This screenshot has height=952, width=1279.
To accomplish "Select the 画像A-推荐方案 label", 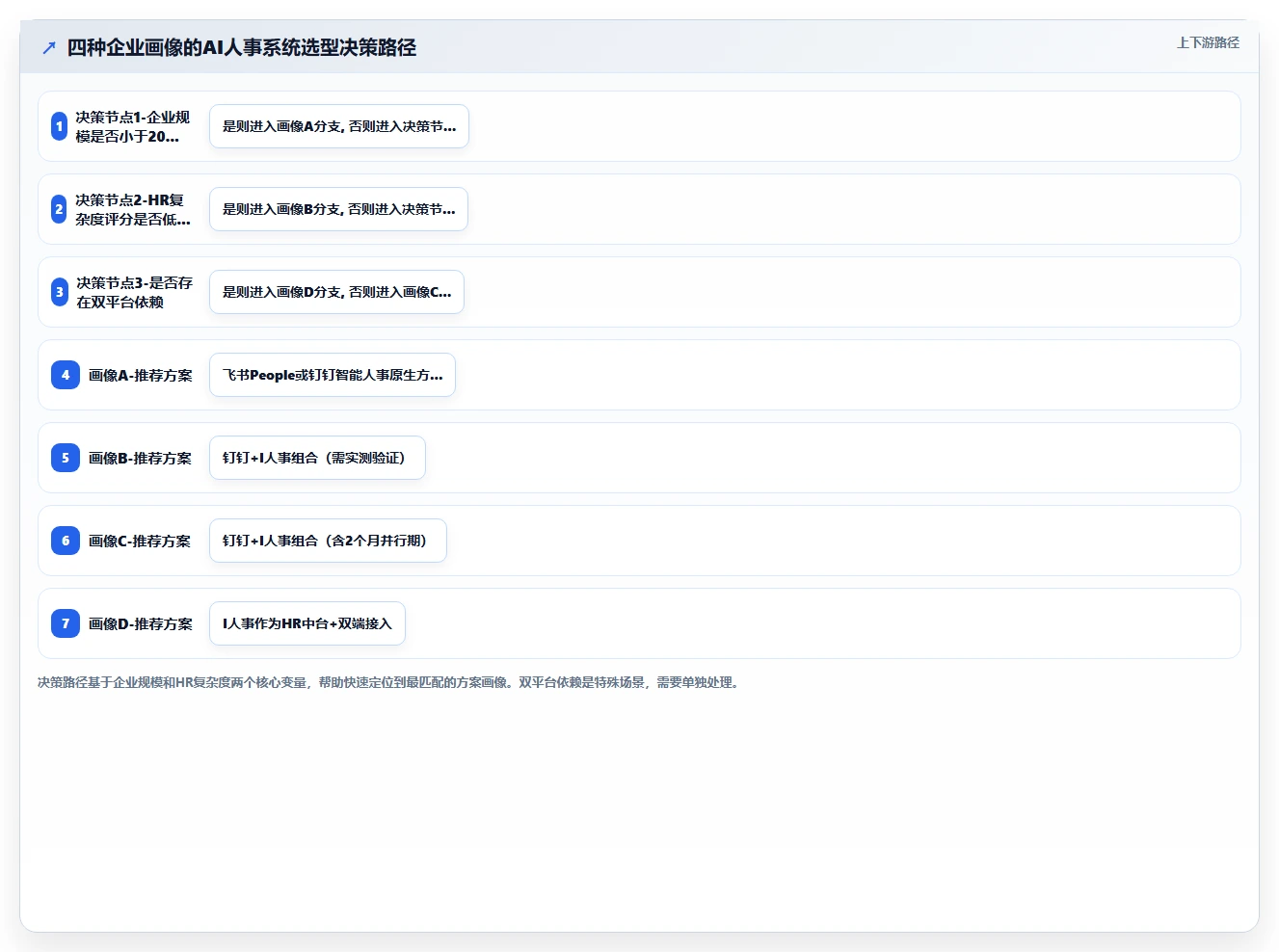I will click(141, 375).
